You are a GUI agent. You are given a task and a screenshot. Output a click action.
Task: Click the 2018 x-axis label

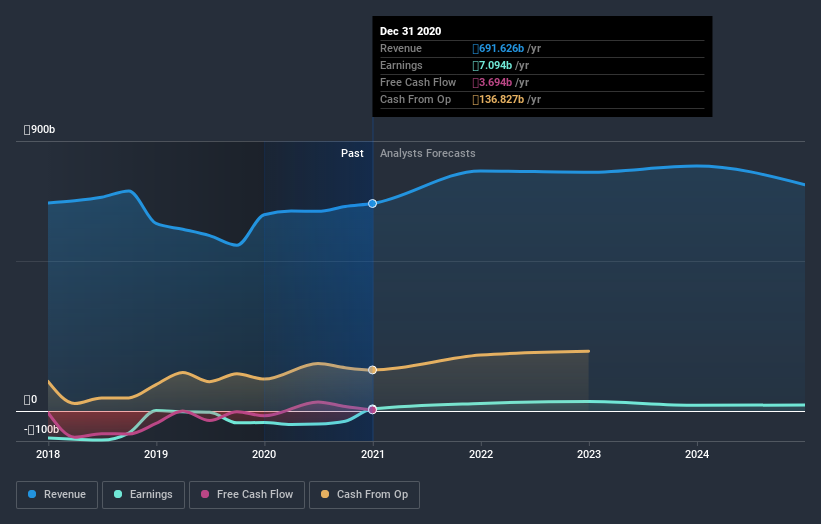48,454
